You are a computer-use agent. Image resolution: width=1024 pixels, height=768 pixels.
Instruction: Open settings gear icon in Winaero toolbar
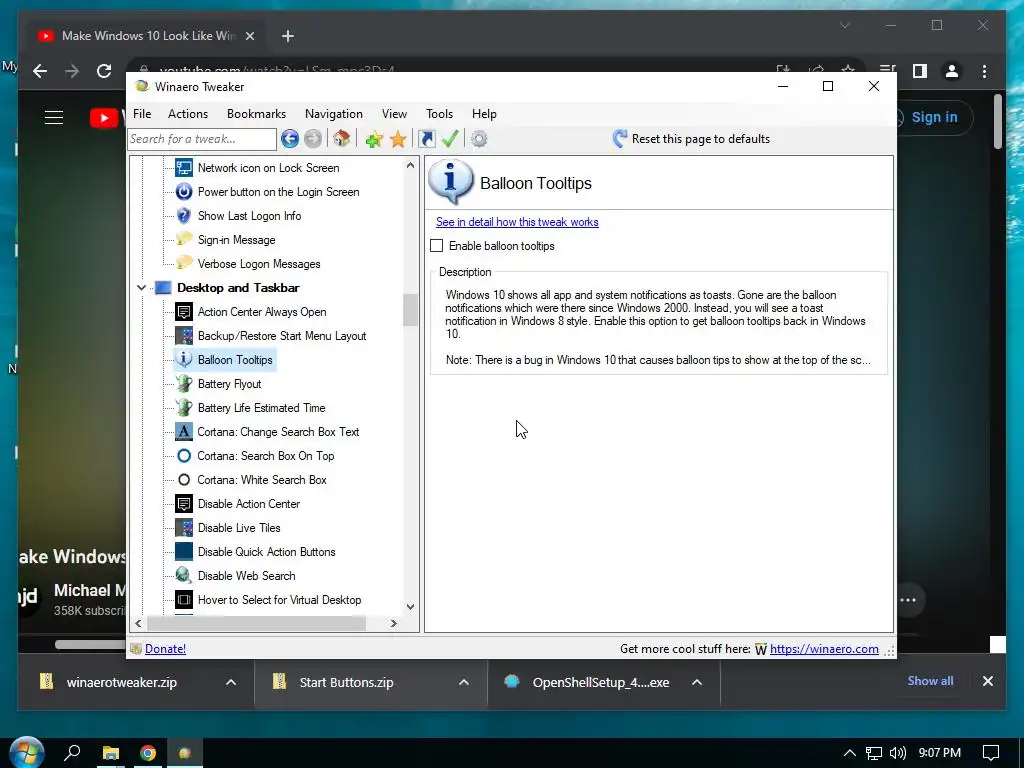click(x=479, y=138)
